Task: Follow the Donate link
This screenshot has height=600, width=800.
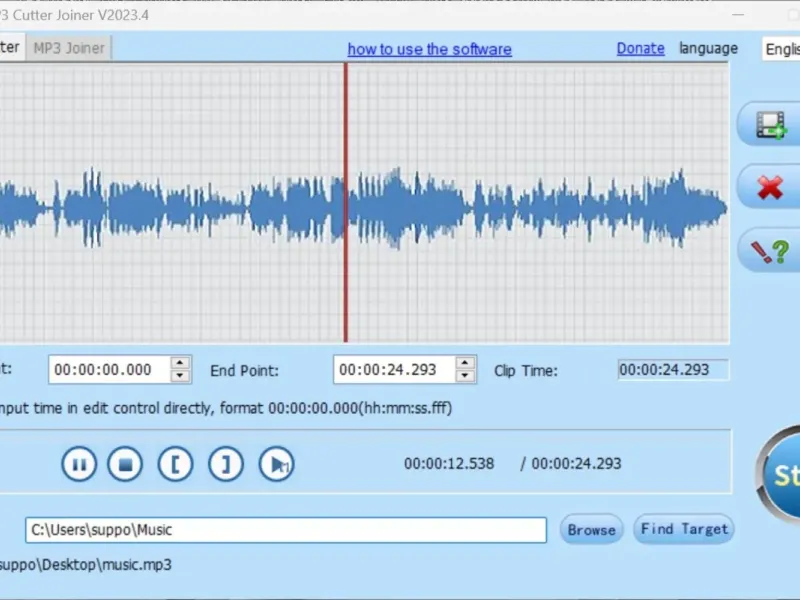Action: coord(640,48)
